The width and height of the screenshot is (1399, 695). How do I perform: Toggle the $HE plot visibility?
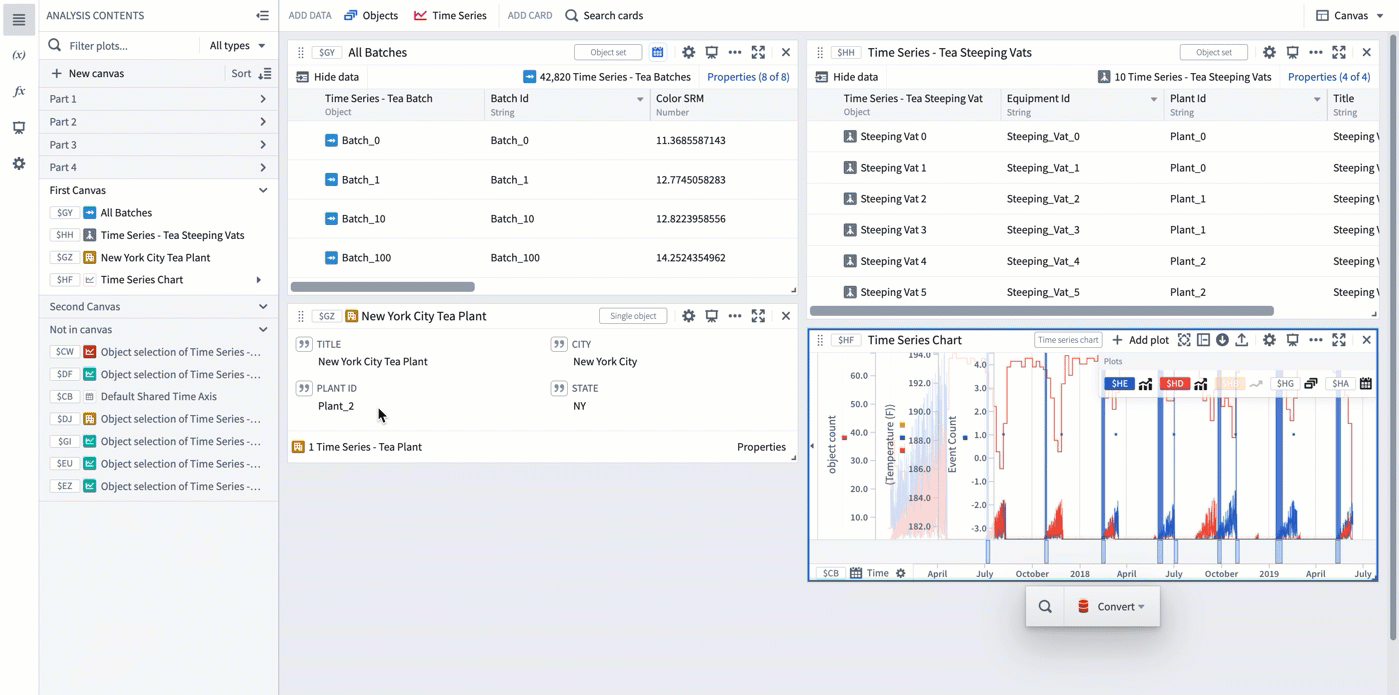pos(1119,383)
